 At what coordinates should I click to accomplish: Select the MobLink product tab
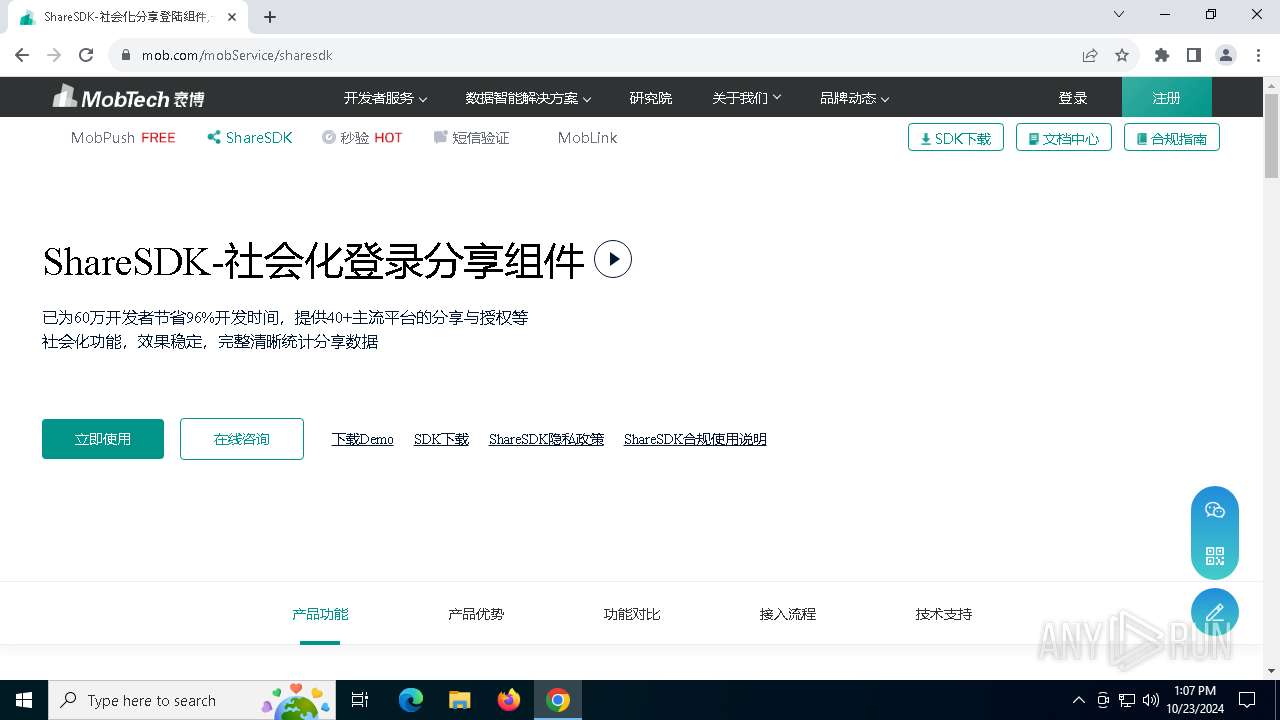point(588,138)
